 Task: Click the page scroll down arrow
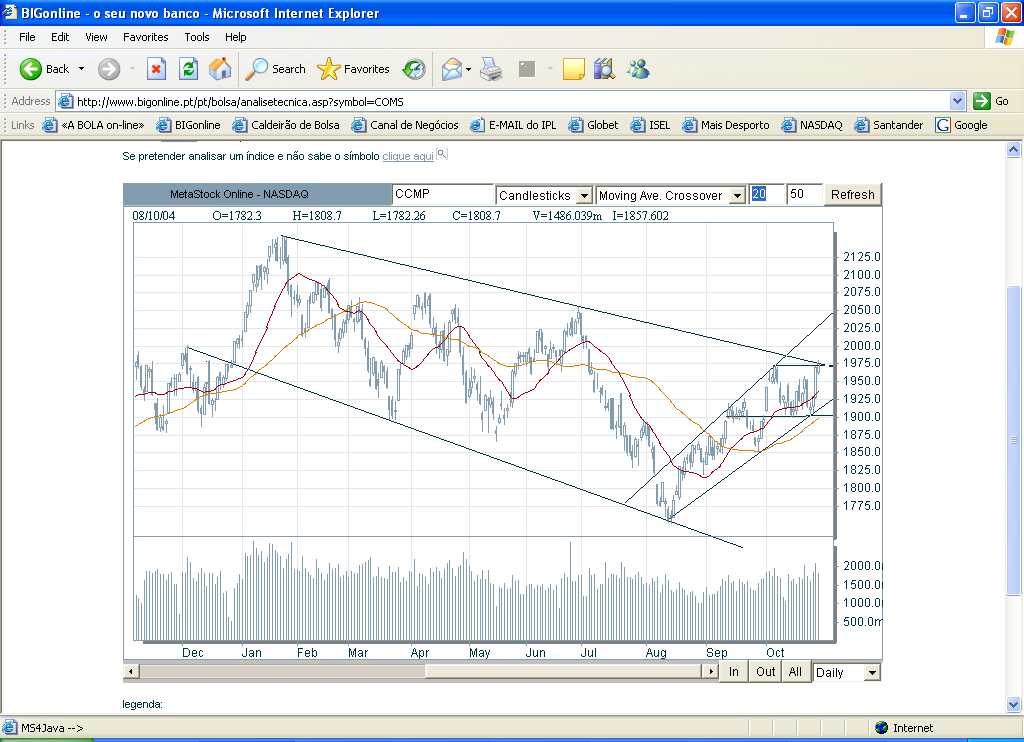tap(1013, 704)
